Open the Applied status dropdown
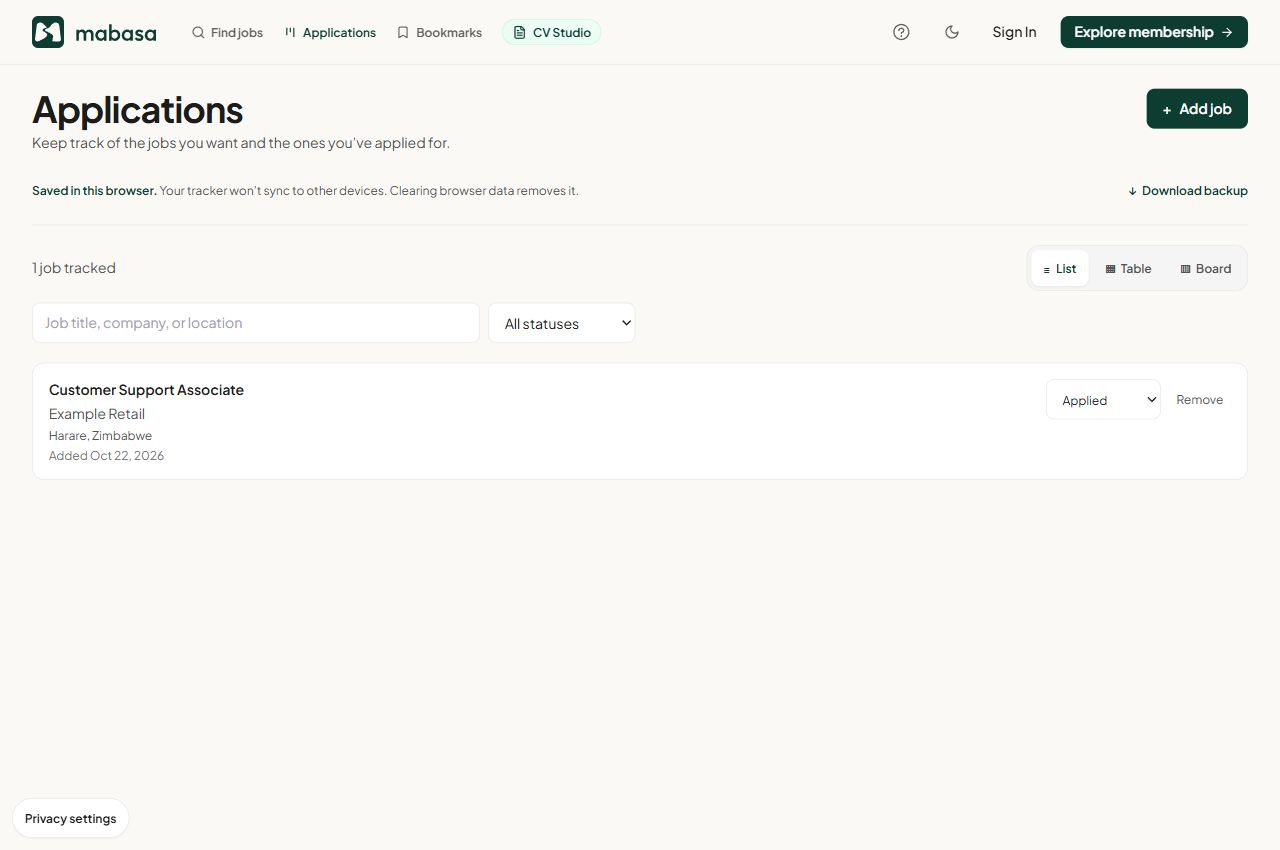The width and height of the screenshot is (1280, 850). tap(1103, 400)
